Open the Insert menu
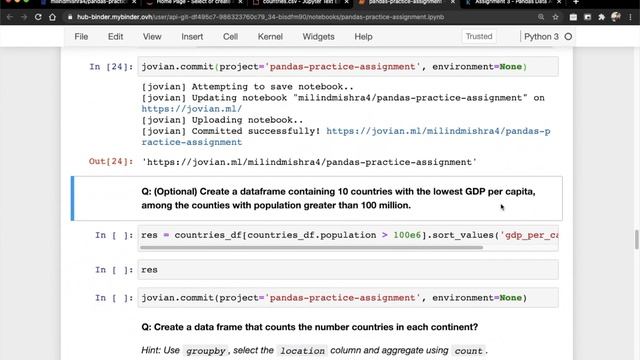Image resolution: width=640 pixels, height=360 pixels. tap(192, 37)
